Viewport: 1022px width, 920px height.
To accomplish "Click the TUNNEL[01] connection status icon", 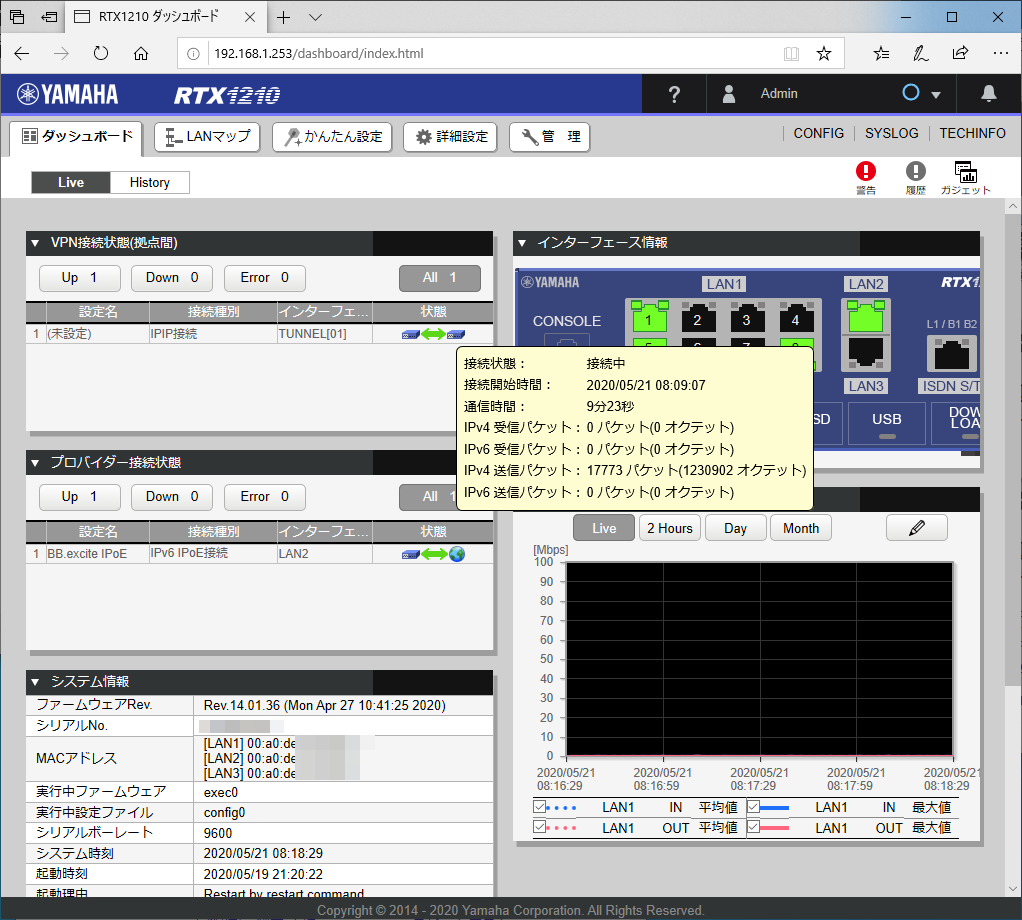I will pyautogui.click(x=433, y=334).
